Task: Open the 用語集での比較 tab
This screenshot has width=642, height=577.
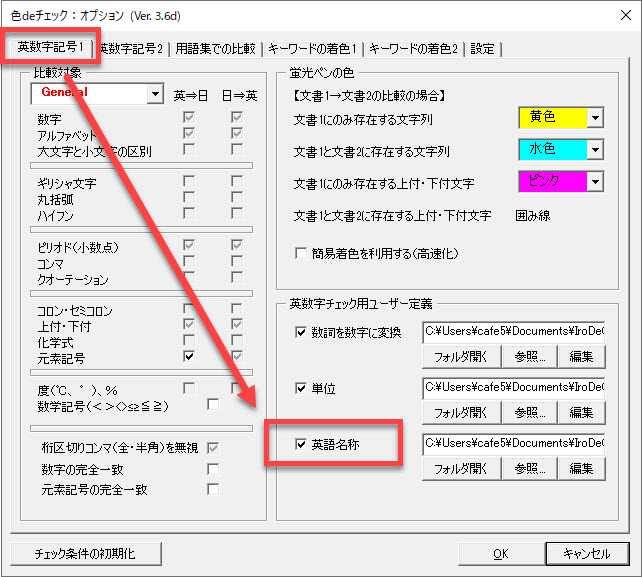Action: pyautogui.click(x=216, y=49)
